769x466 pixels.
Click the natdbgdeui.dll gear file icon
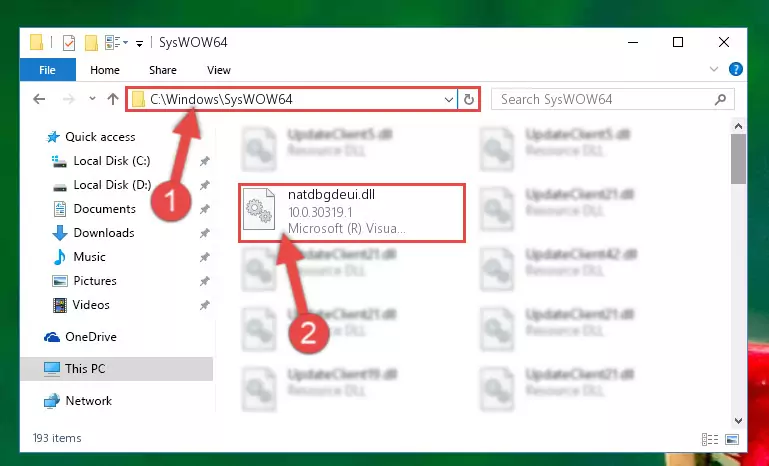point(259,209)
